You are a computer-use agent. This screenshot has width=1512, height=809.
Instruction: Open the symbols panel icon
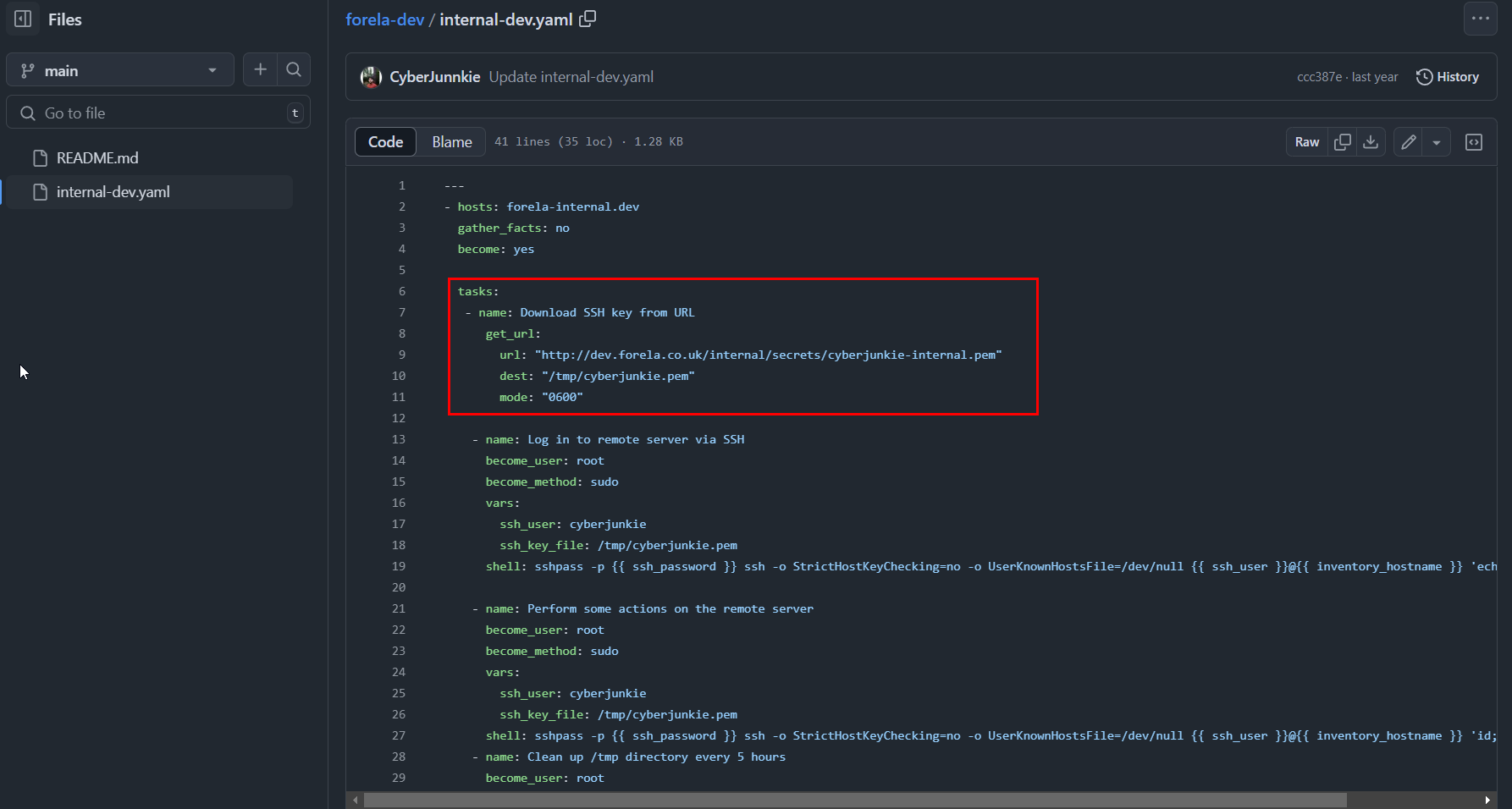pyautogui.click(x=1474, y=142)
